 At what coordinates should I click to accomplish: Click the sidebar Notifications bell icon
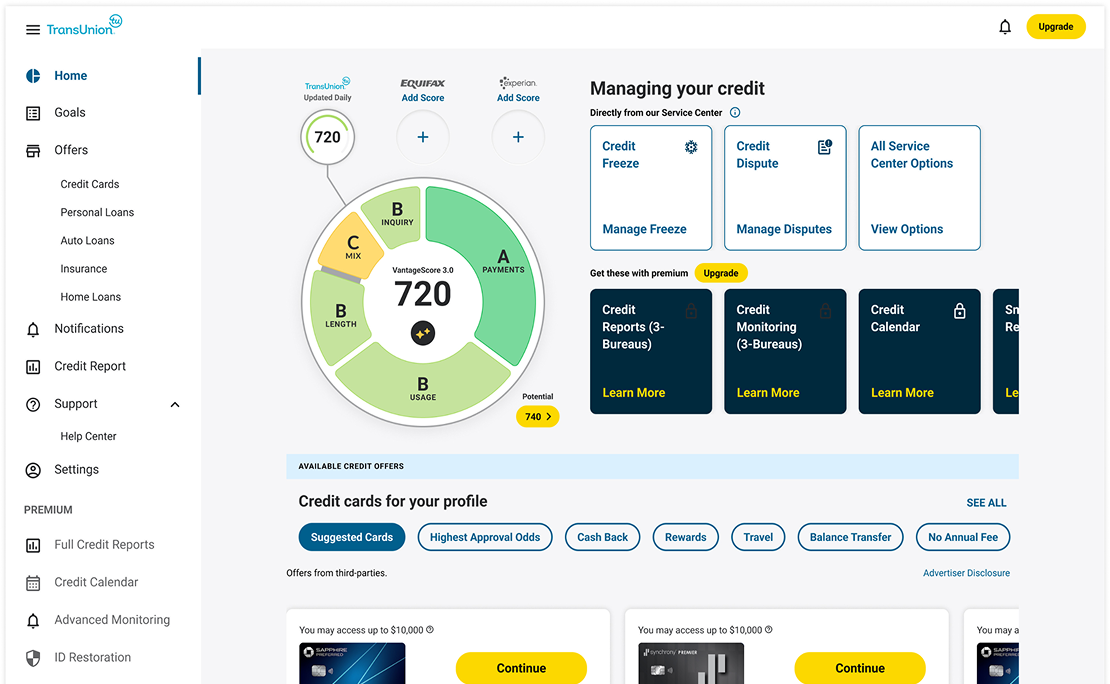click(x=33, y=329)
